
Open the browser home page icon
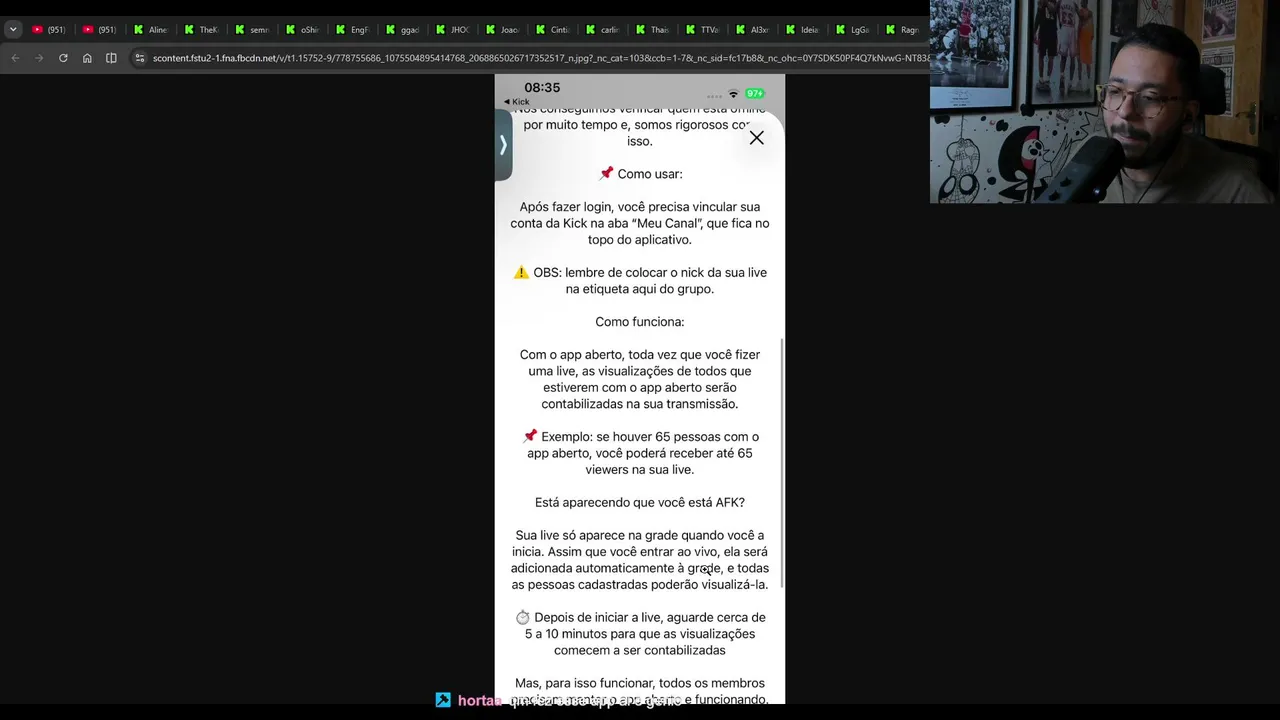[x=87, y=58]
